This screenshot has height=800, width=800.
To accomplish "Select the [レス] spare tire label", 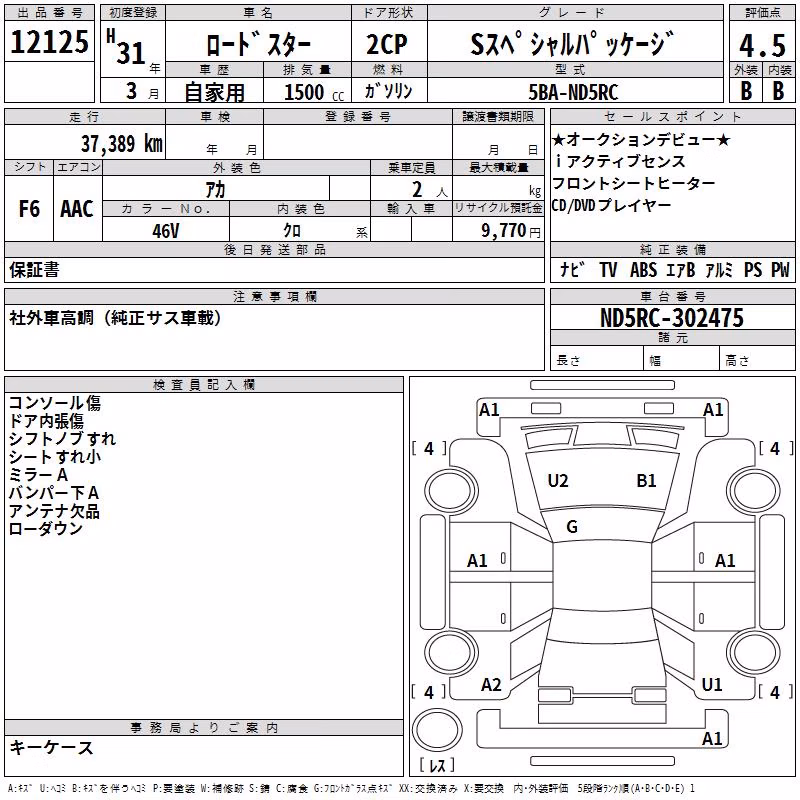I will coord(437,765).
